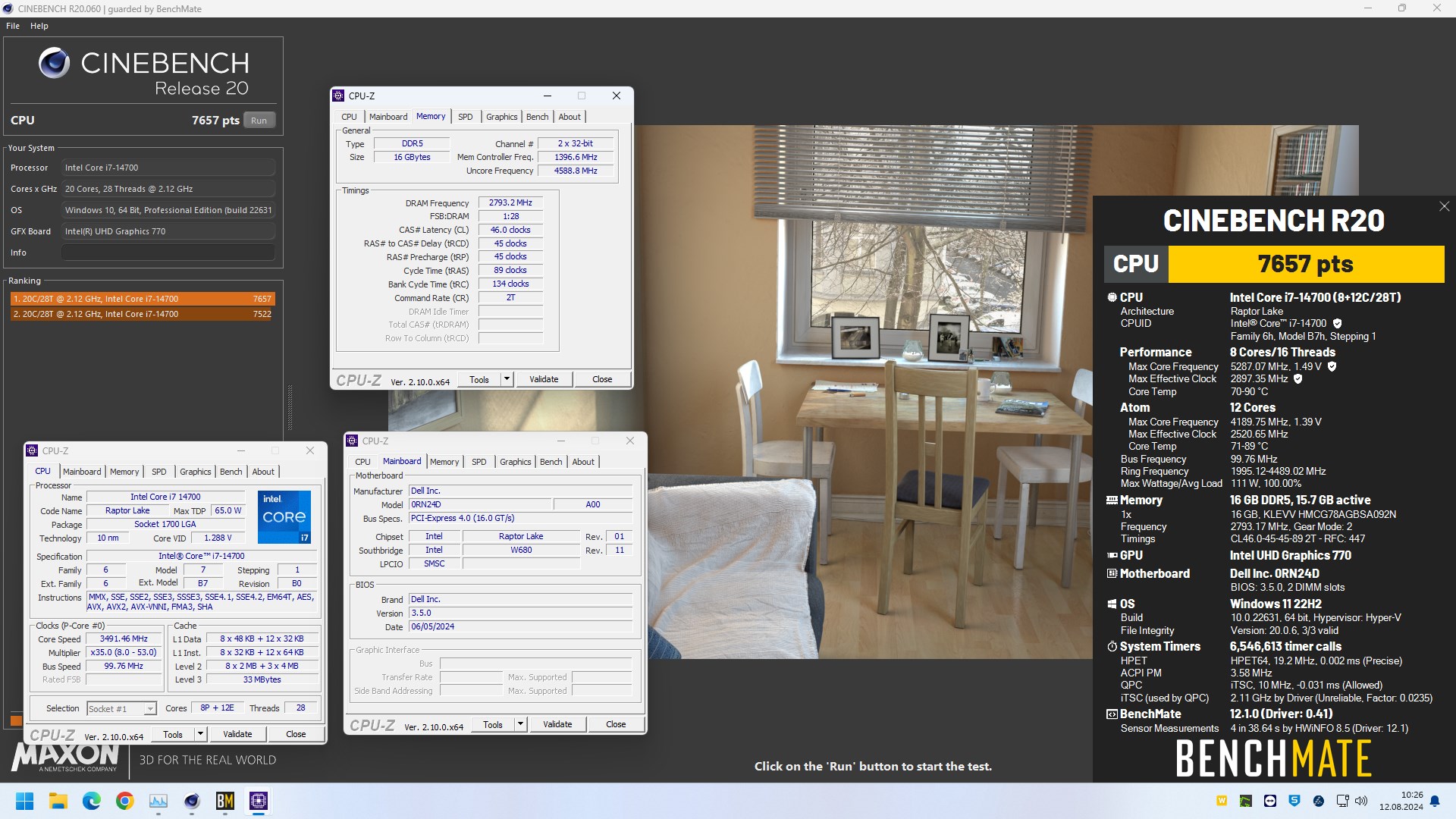
Task: Click the round dark-blue tray icon
Action: 1319,801
